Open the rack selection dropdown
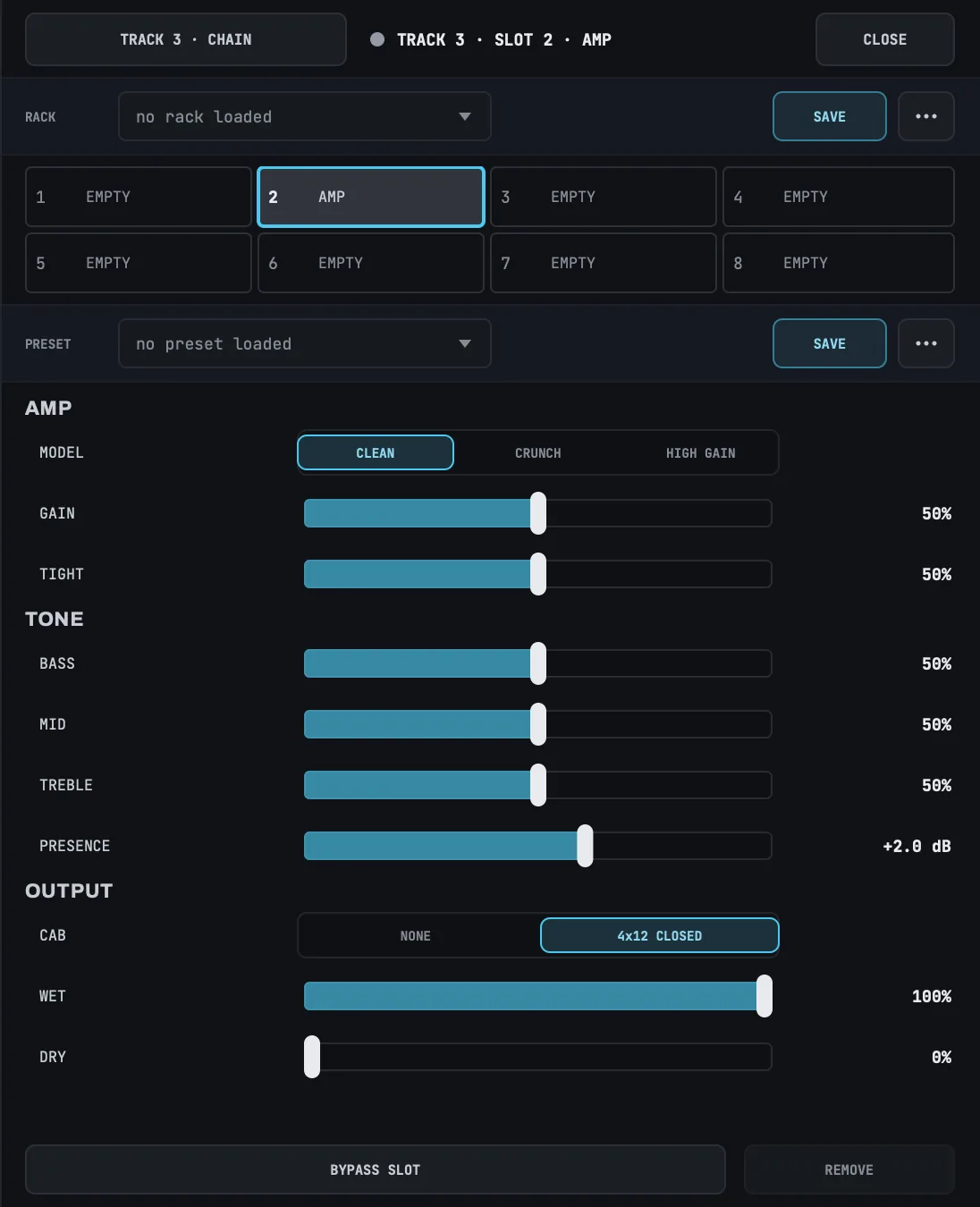Viewport: 980px width, 1207px height. click(305, 116)
